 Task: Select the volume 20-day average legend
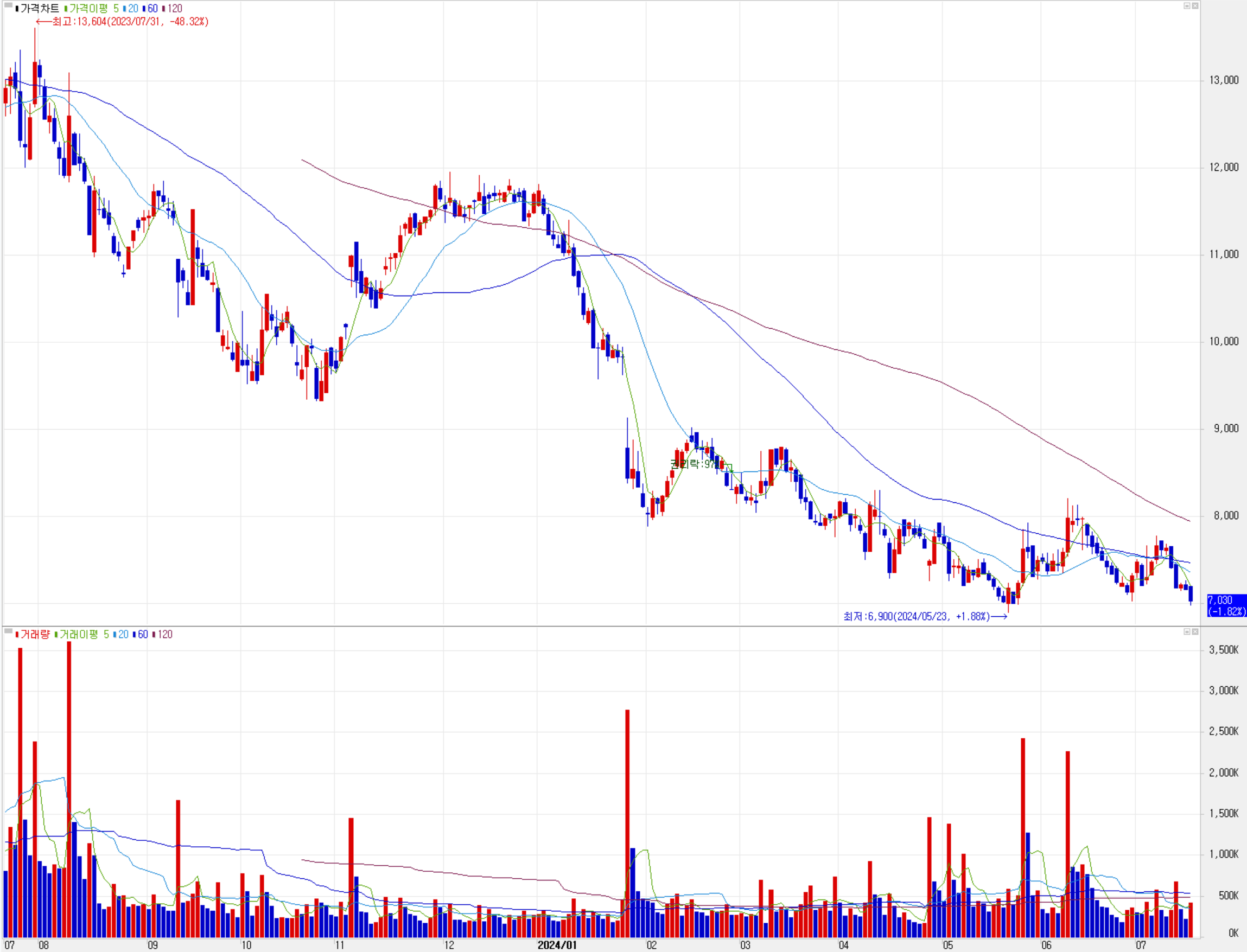pos(123,634)
